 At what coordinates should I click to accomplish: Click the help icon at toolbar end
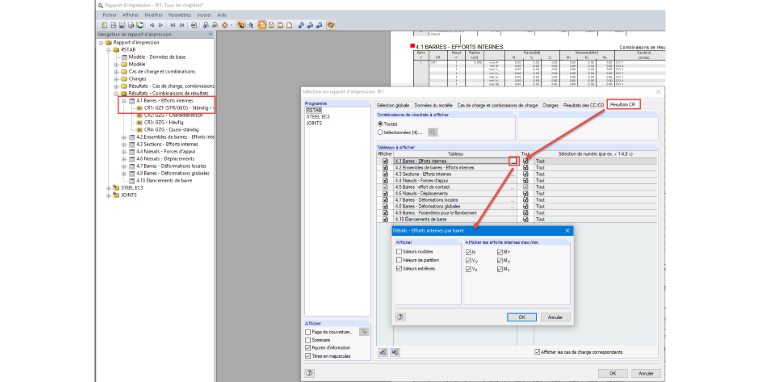[x=331, y=25]
